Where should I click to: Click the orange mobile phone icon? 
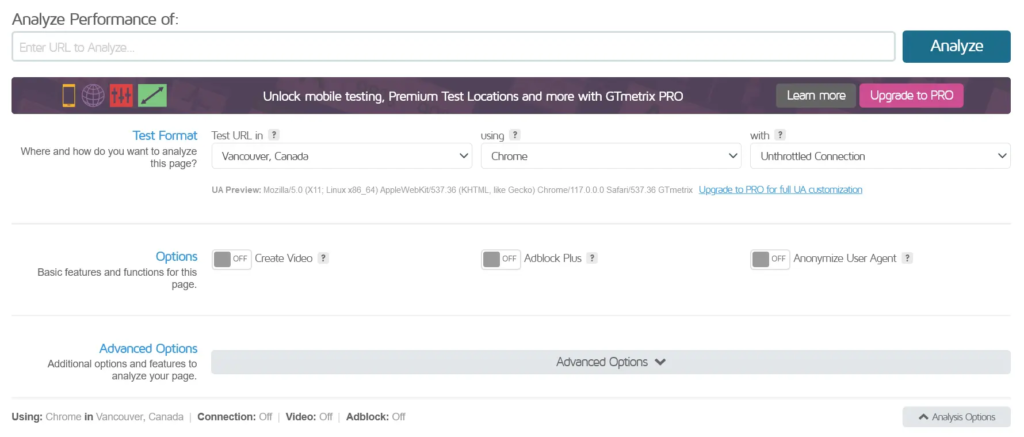(69, 95)
